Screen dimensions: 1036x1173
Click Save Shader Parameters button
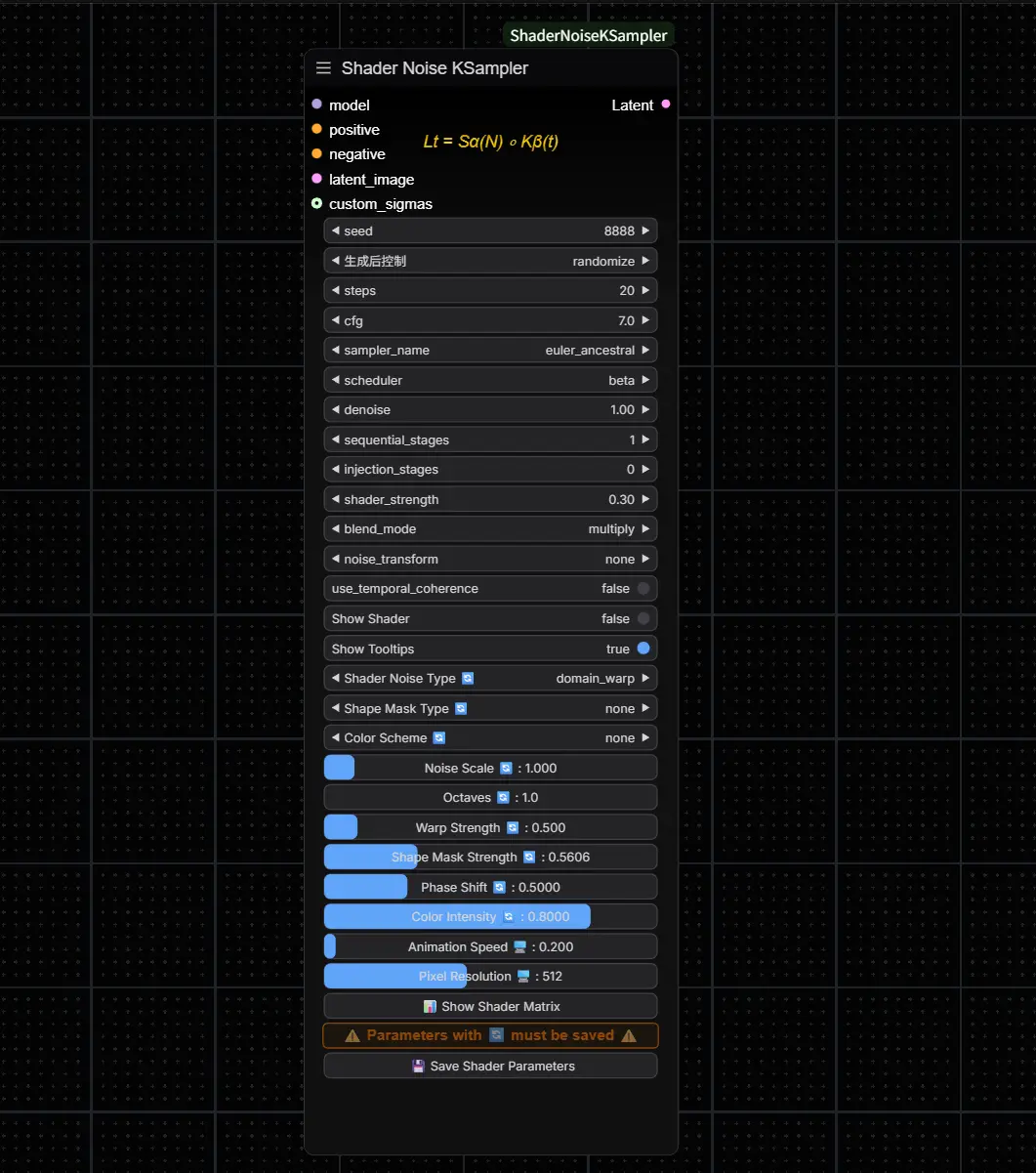pyautogui.click(x=490, y=1066)
